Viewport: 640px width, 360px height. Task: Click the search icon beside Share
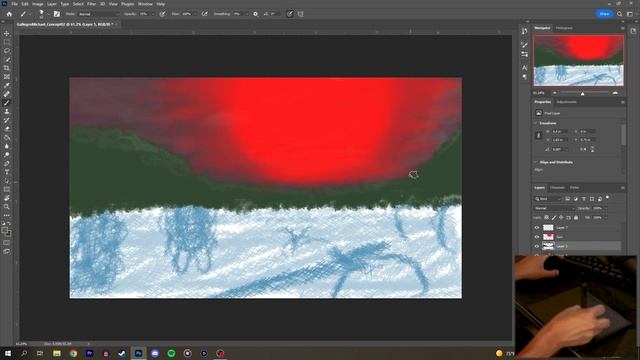pos(620,14)
